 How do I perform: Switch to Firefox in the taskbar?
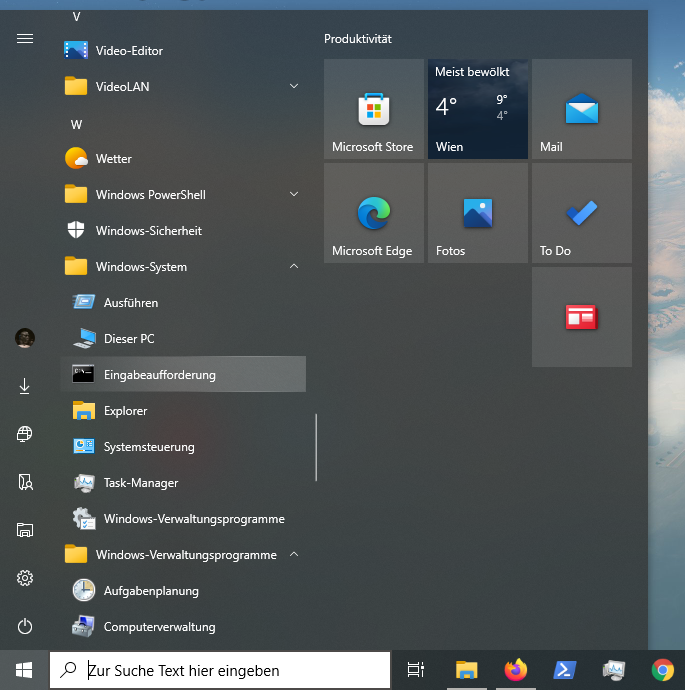[516, 670]
